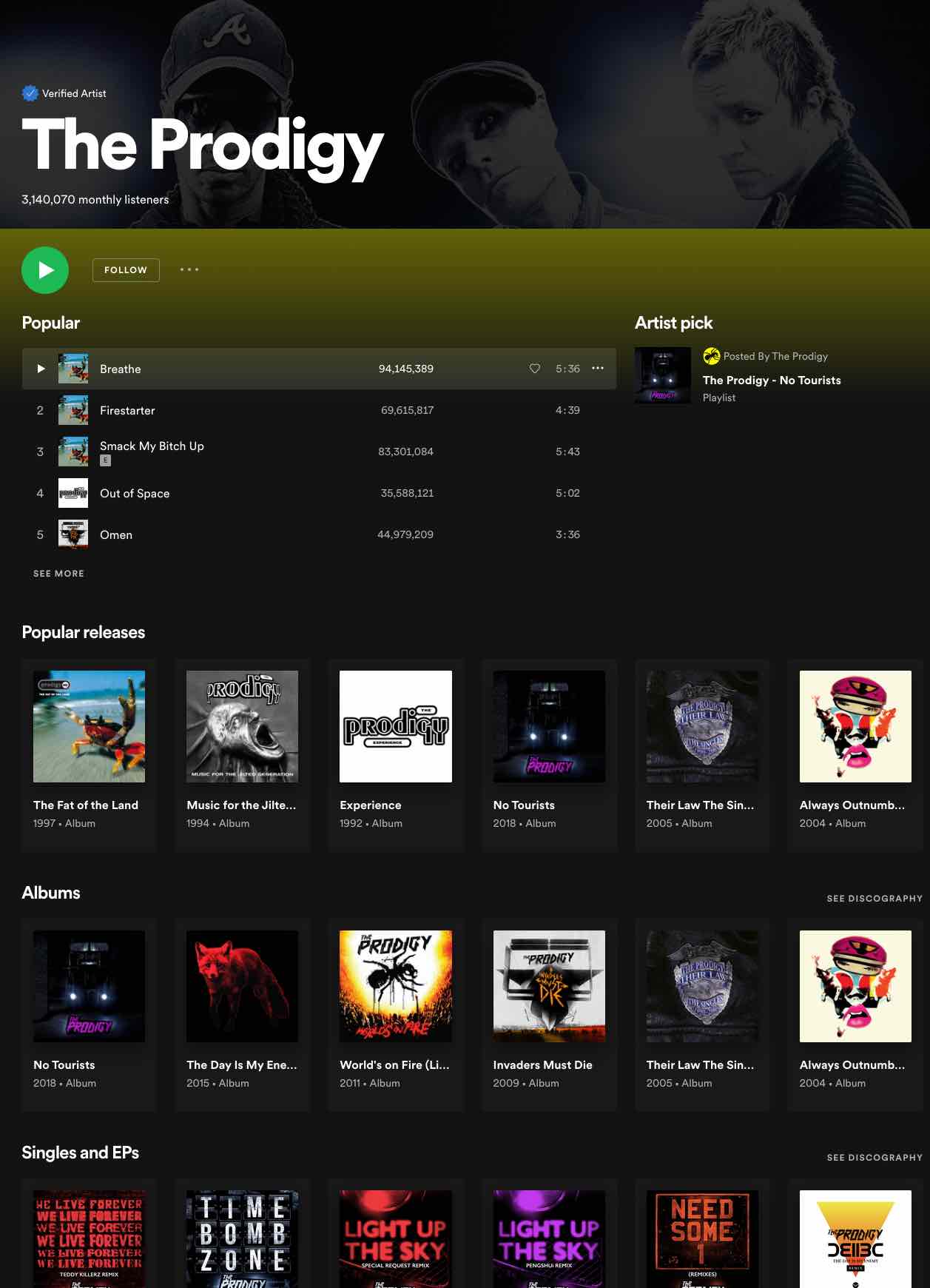
Task: Open the artist pick playlist cover
Action: [x=663, y=375]
